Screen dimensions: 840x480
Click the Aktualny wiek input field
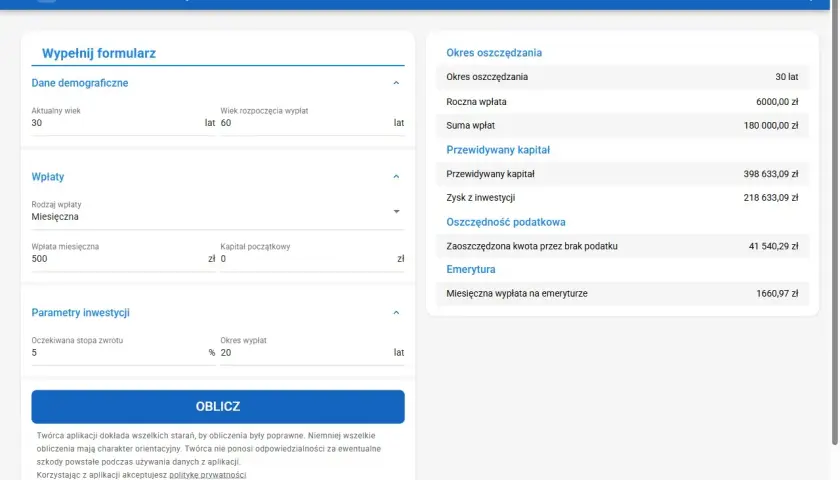pos(123,123)
